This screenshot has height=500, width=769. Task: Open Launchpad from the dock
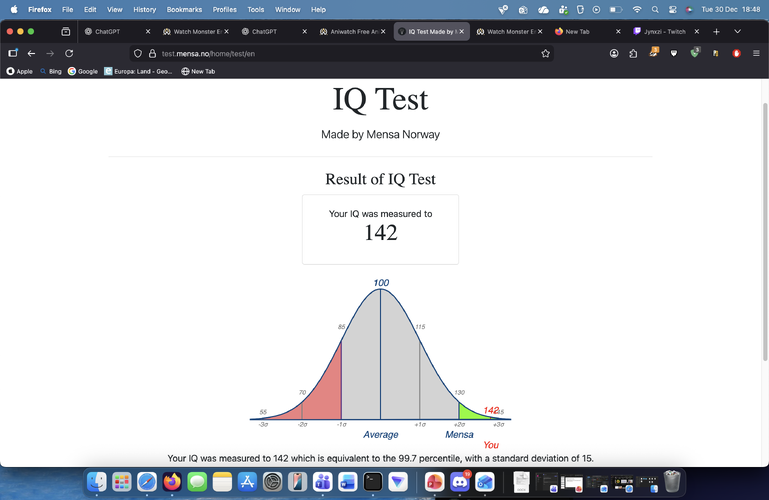click(122, 482)
